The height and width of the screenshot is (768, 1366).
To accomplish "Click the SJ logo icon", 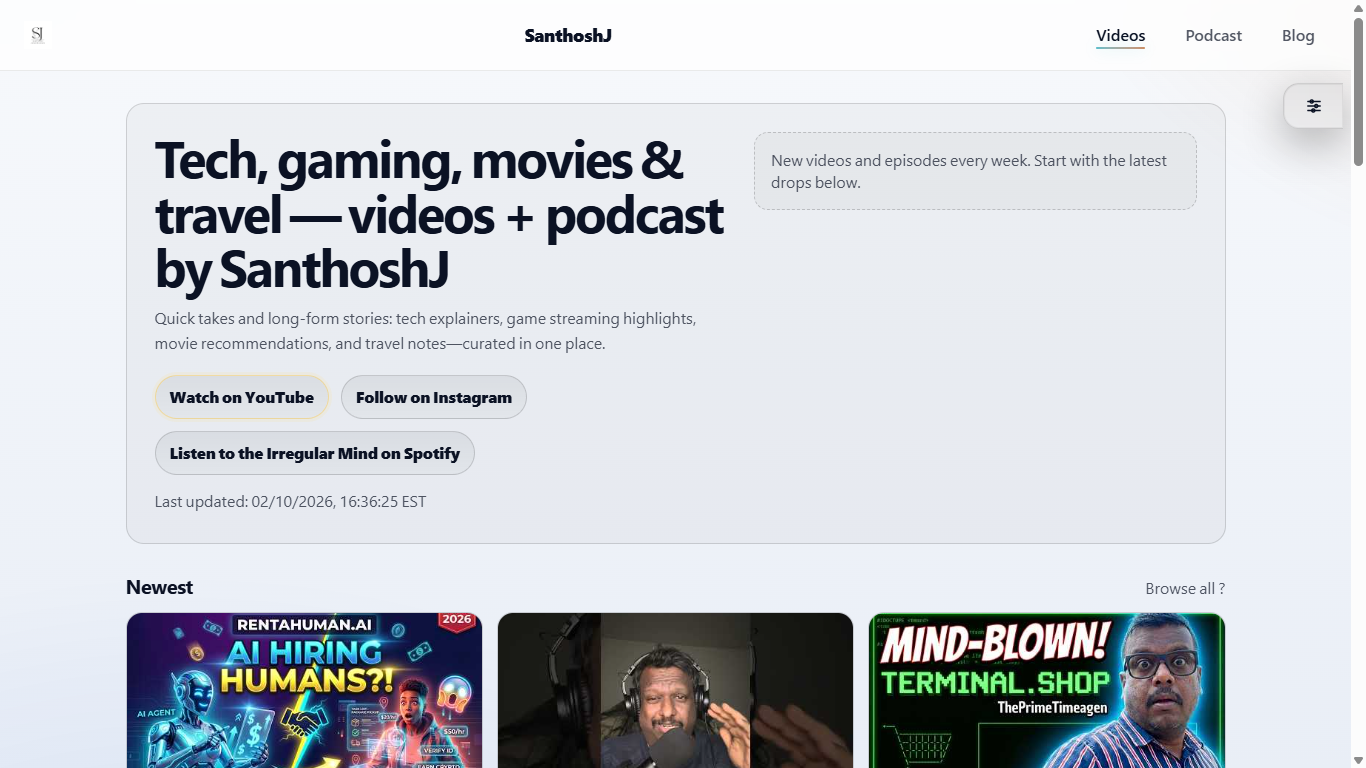I will pos(38,35).
